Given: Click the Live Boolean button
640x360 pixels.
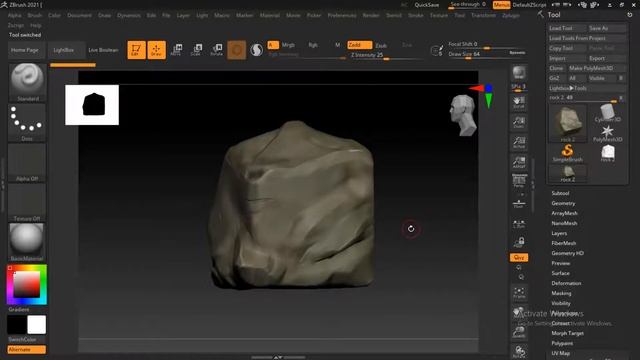Looking at the screenshot, I should click(x=103, y=50).
